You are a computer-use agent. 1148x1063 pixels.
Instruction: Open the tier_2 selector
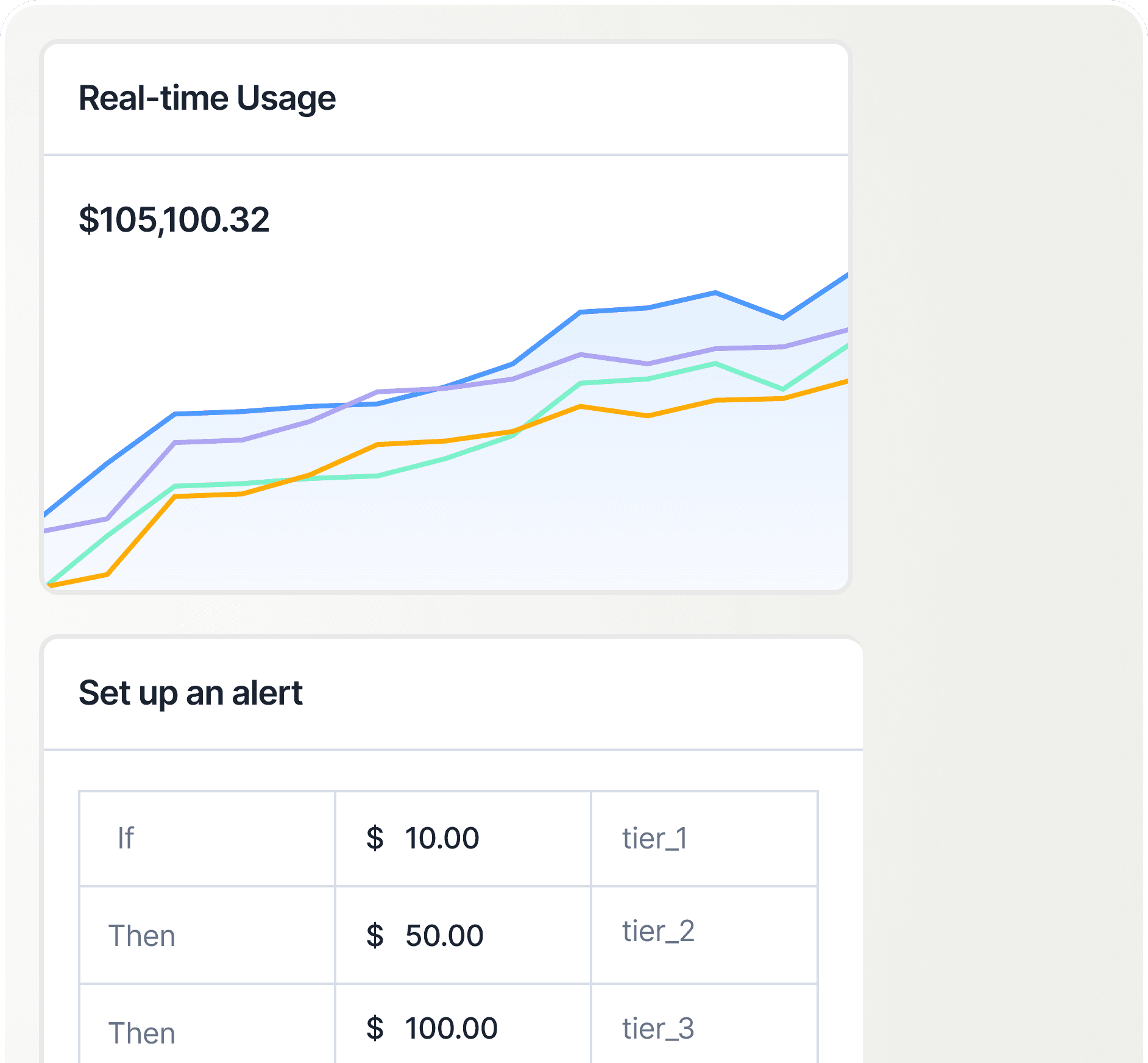(658, 933)
